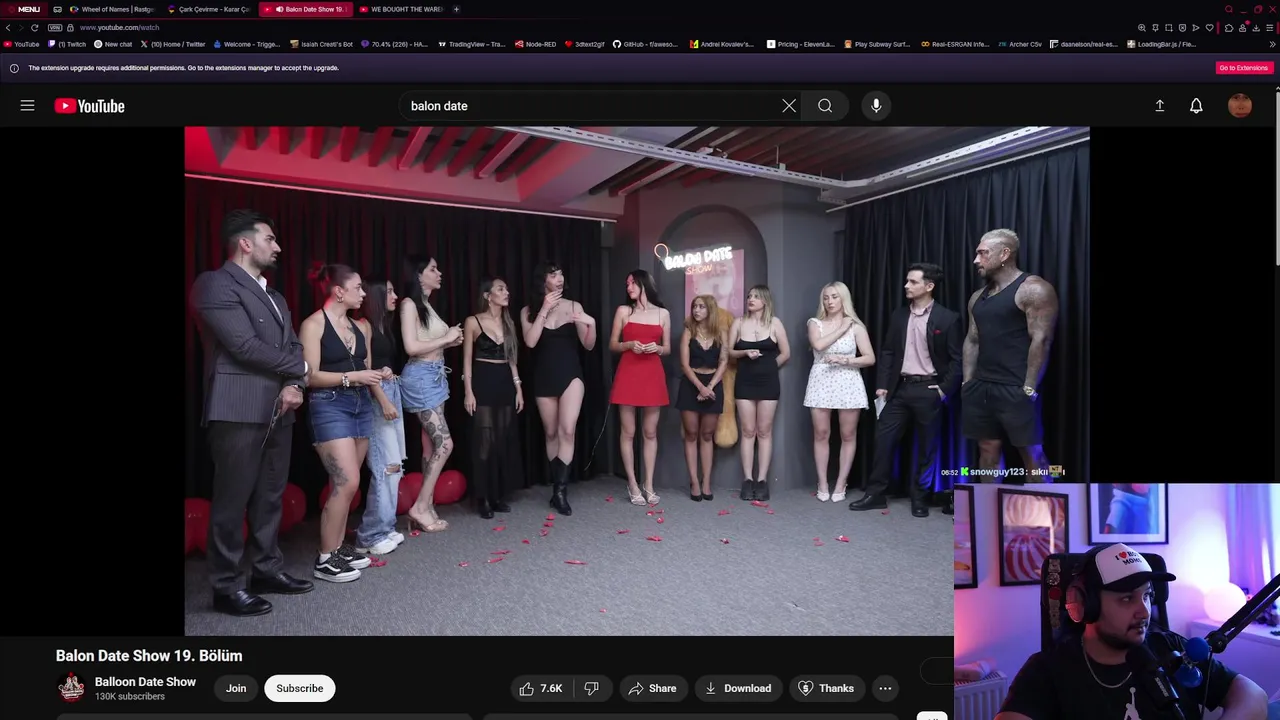This screenshot has height=720, width=1280.
Task: Click the tab islands workspace icon
Action: point(57,9)
